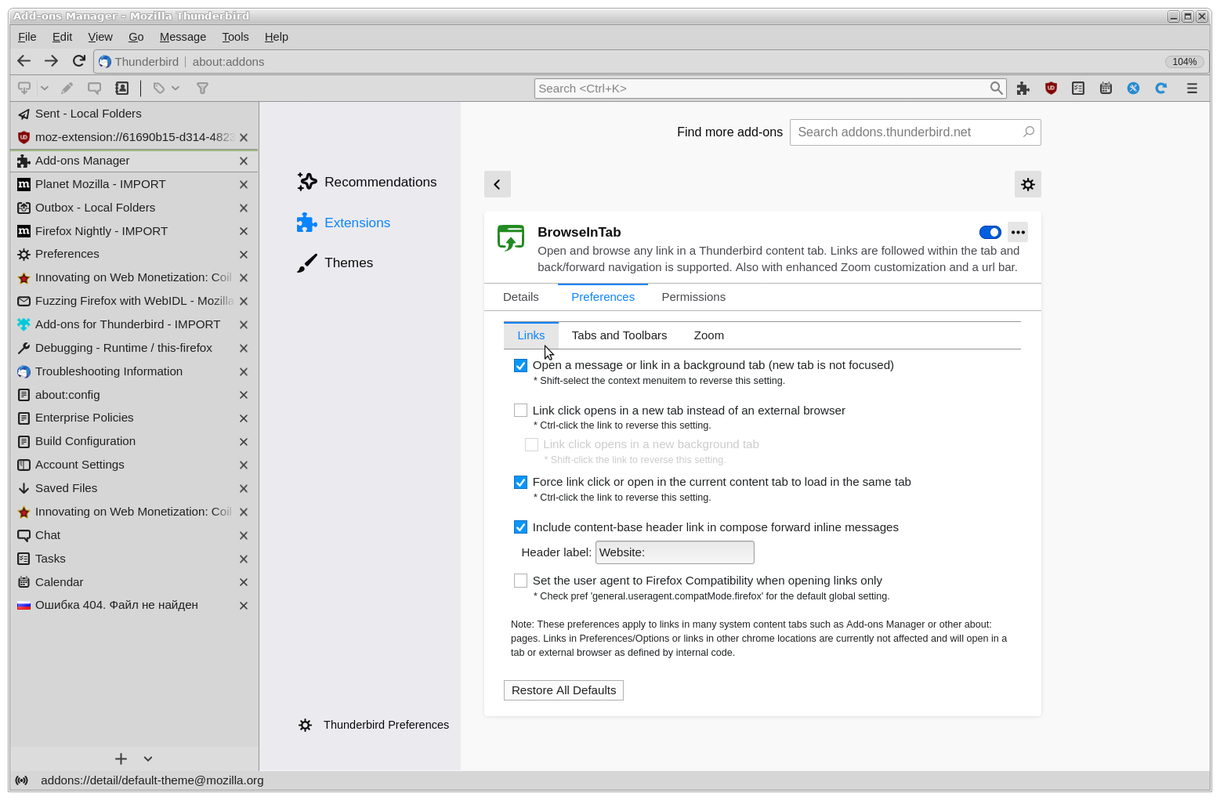Open the Message menu

[183, 37]
